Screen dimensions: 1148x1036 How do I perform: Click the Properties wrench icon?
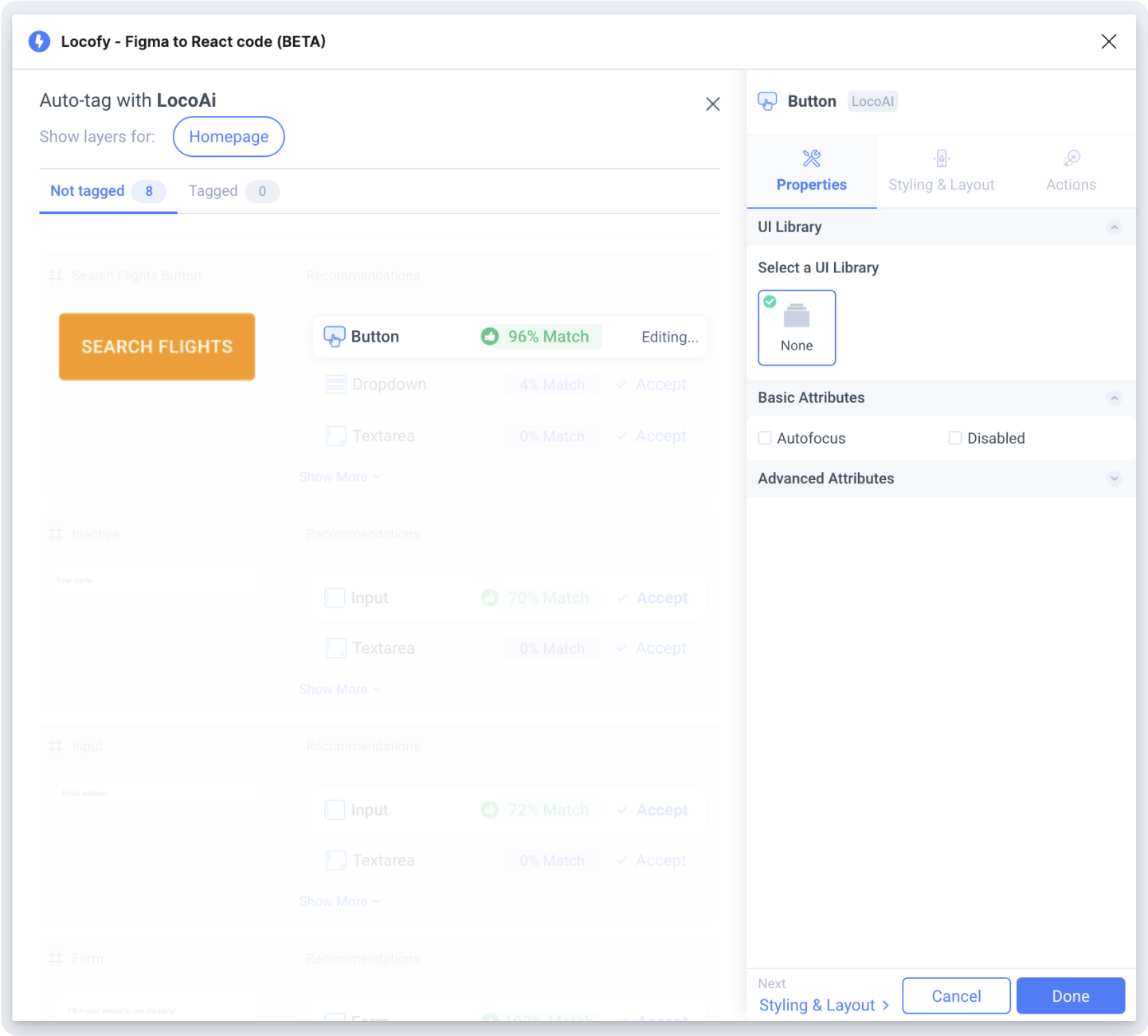[x=811, y=158]
